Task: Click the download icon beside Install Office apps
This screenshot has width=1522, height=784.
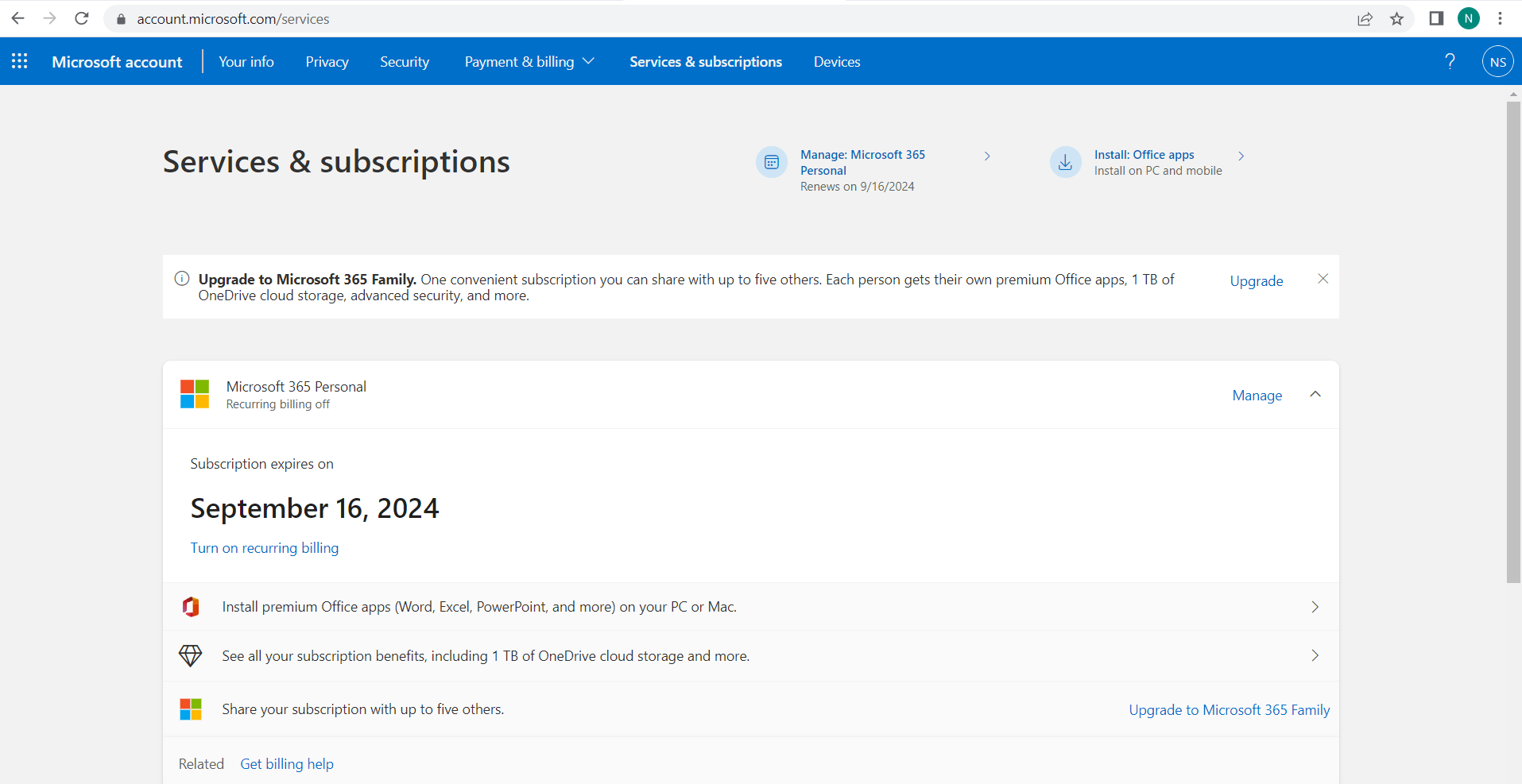Action: point(1065,162)
